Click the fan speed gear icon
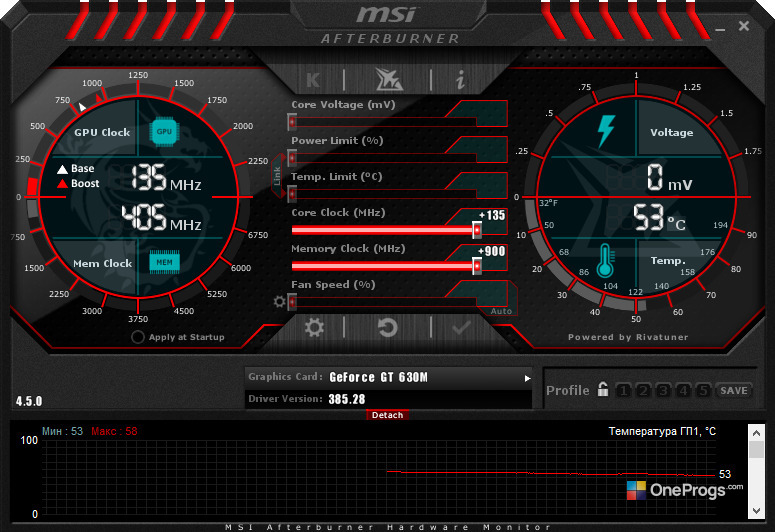The image size is (775, 532). (279, 301)
